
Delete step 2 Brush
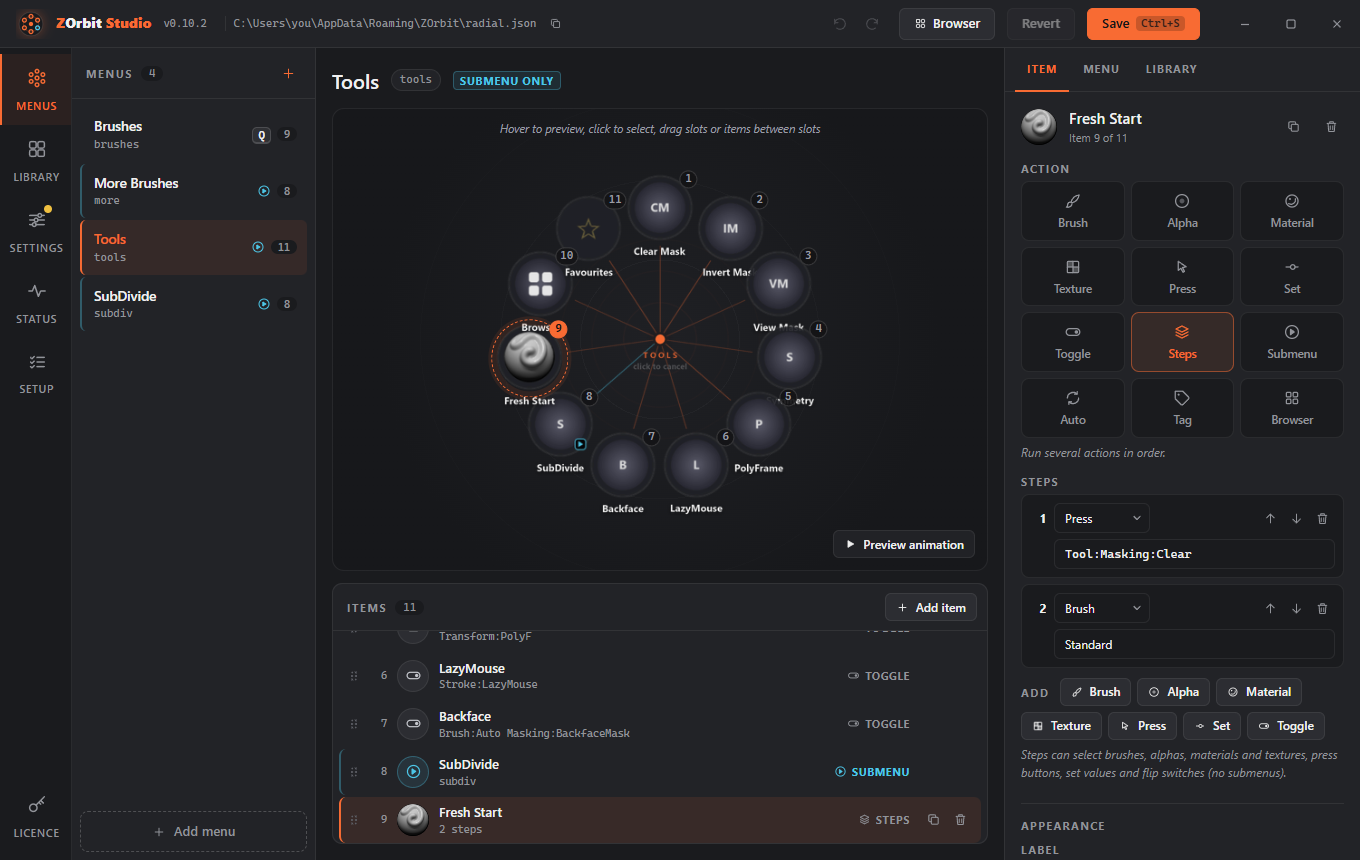pyautogui.click(x=1322, y=608)
